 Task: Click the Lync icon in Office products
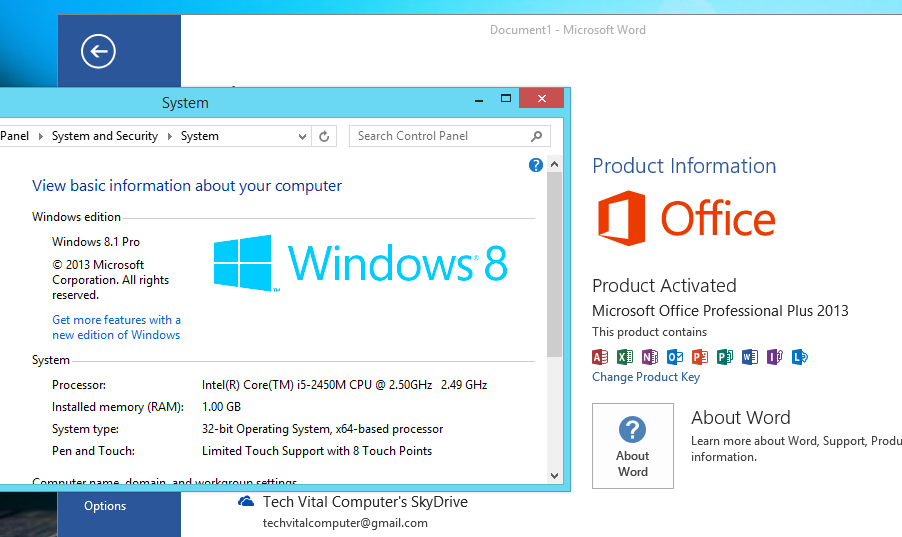pyautogui.click(x=800, y=357)
